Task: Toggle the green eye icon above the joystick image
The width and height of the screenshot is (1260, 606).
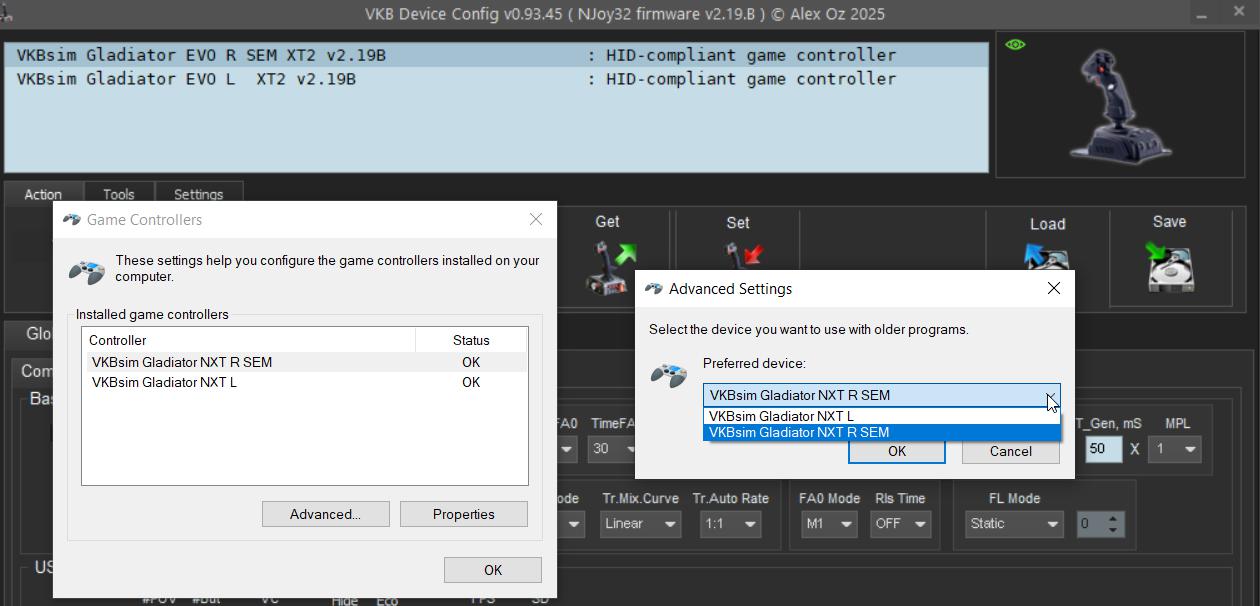Action: point(1015,45)
